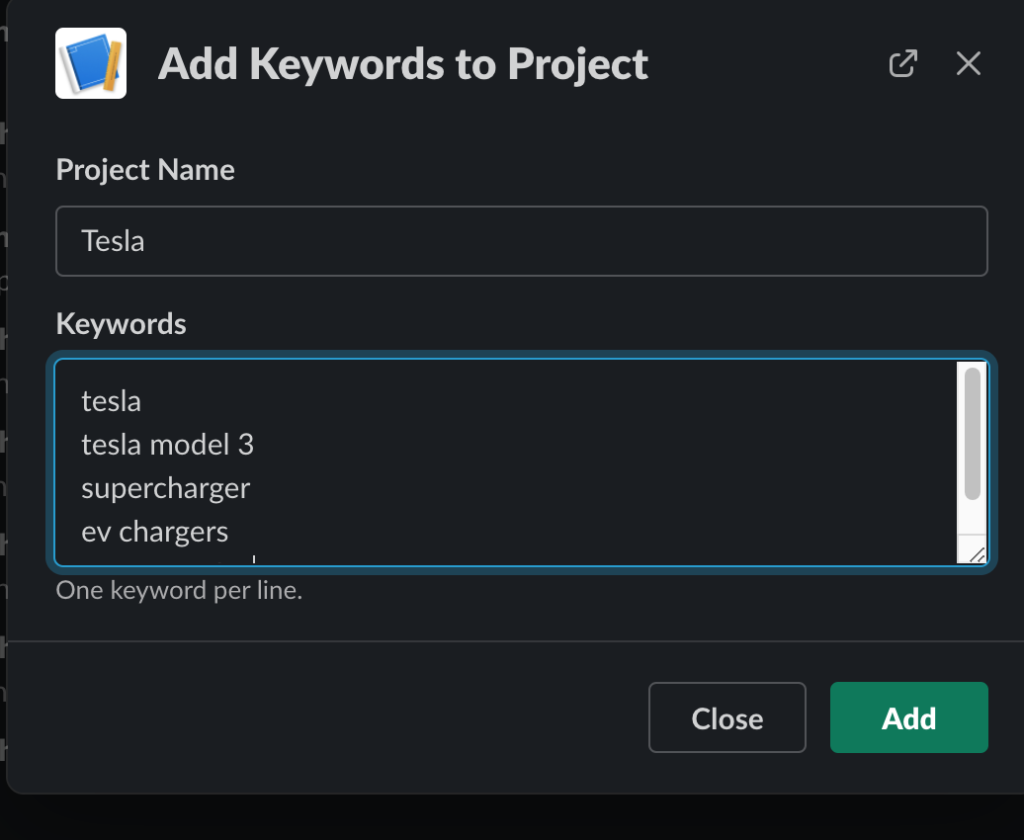Click the 'Add Keywords to Project' title
The height and width of the screenshot is (840, 1024).
[x=403, y=64]
